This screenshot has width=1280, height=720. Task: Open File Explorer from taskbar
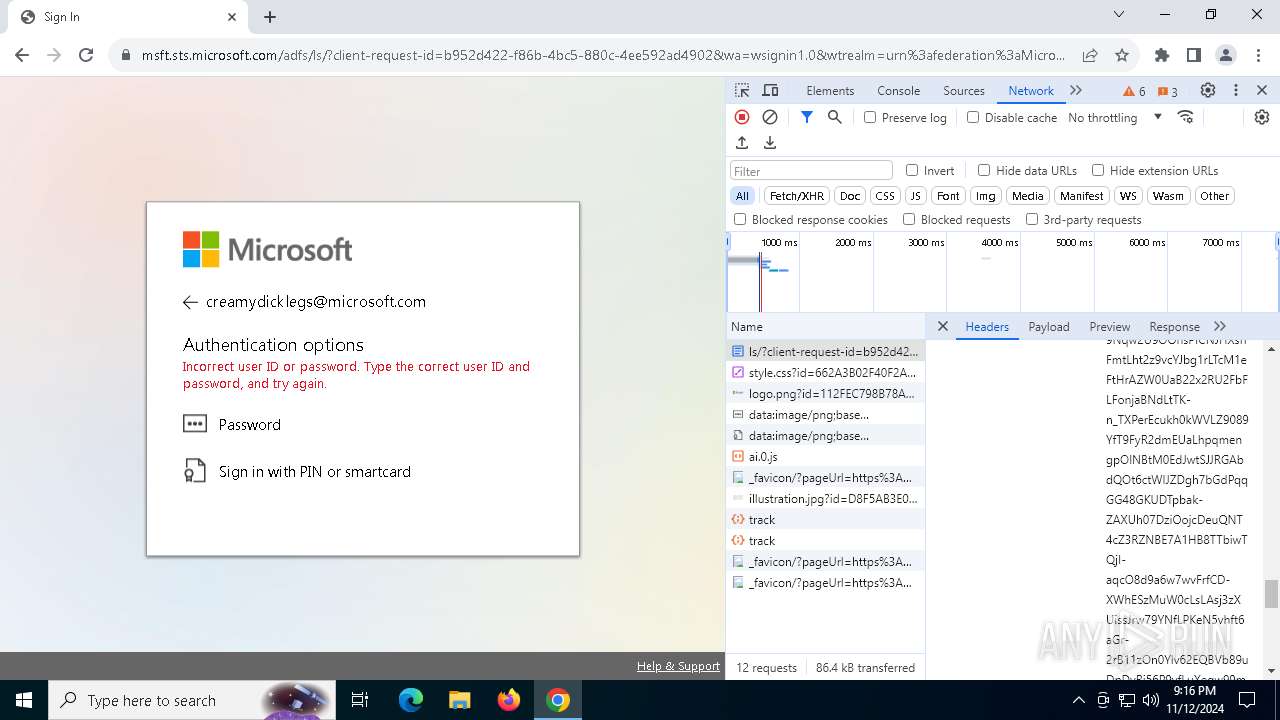(459, 700)
